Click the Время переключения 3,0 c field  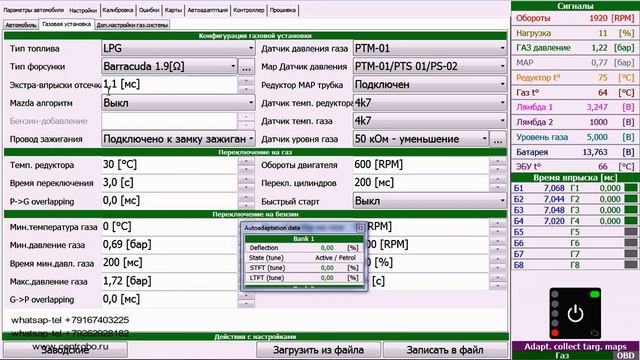pyautogui.click(x=169, y=182)
